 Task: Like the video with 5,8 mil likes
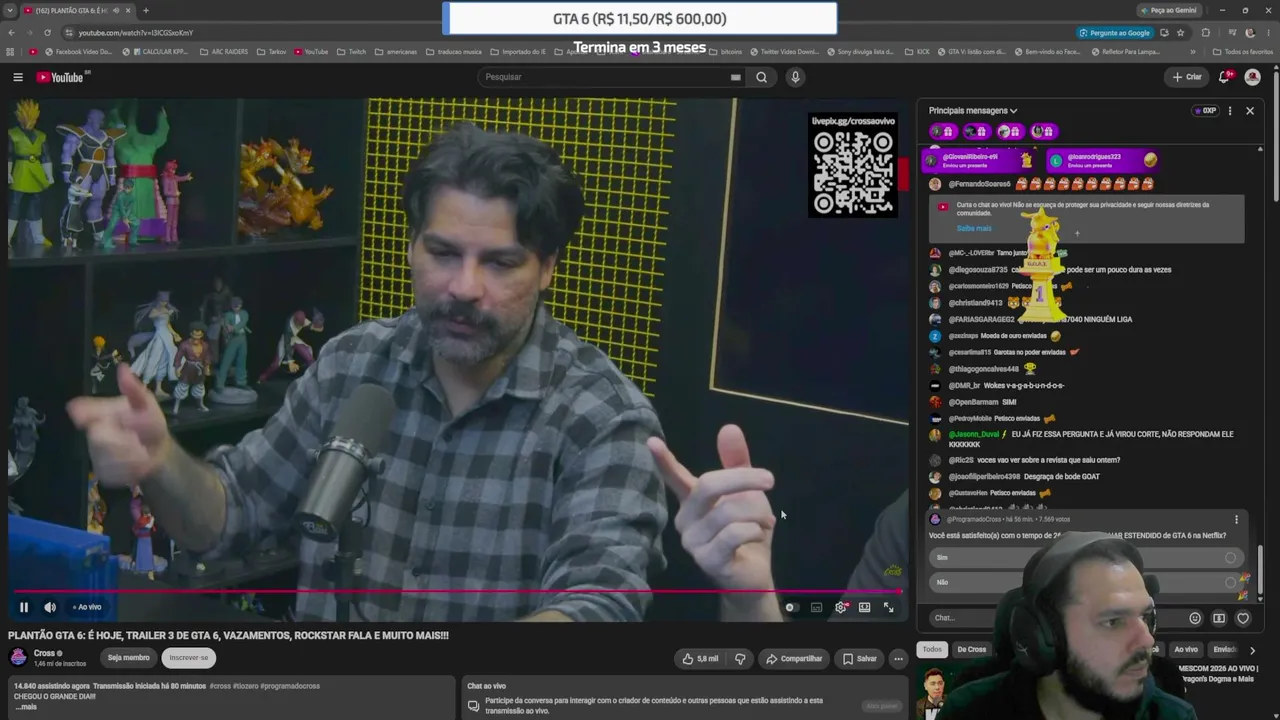coord(701,659)
